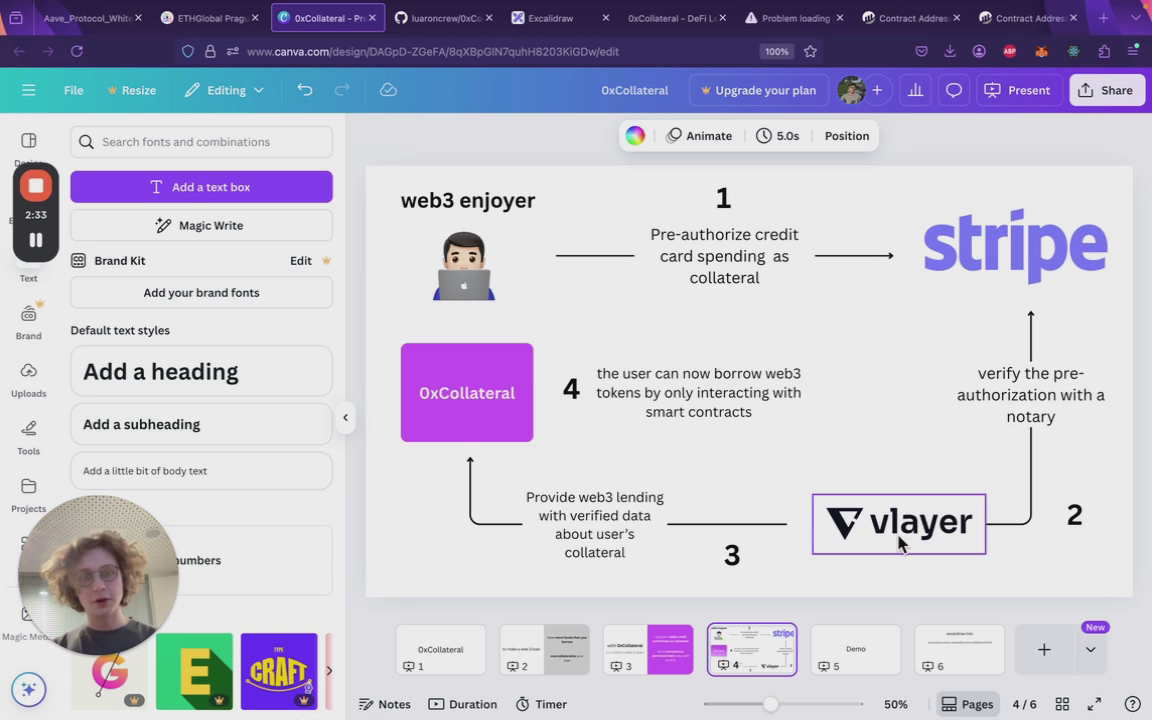Click Upgrade your plan button
The height and width of the screenshot is (720, 1152).
click(x=758, y=90)
